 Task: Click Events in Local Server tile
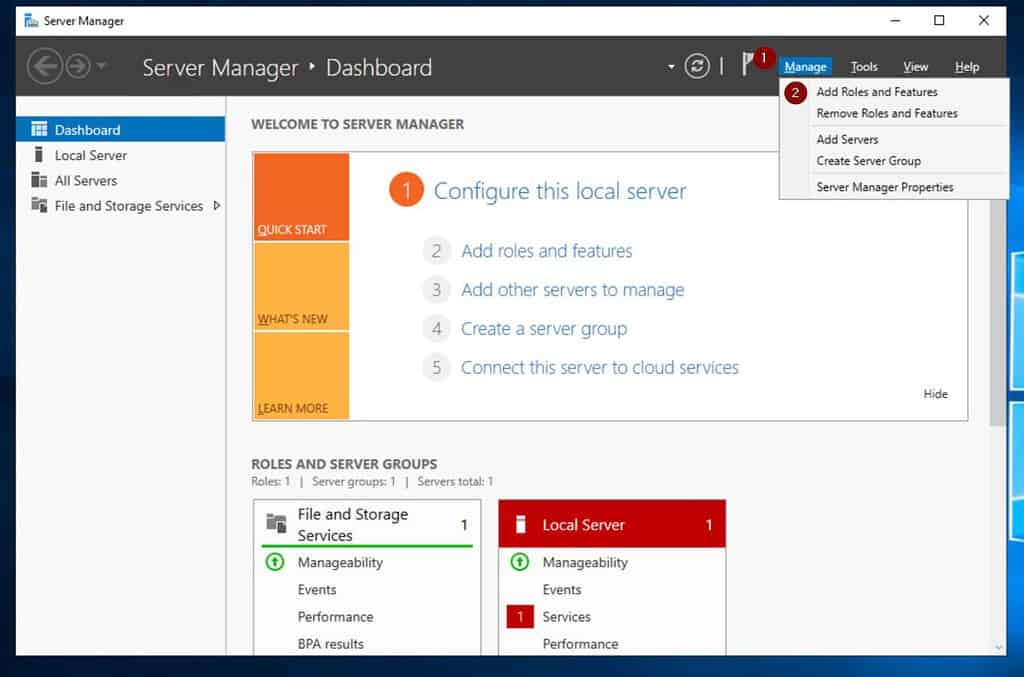pos(562,590)
